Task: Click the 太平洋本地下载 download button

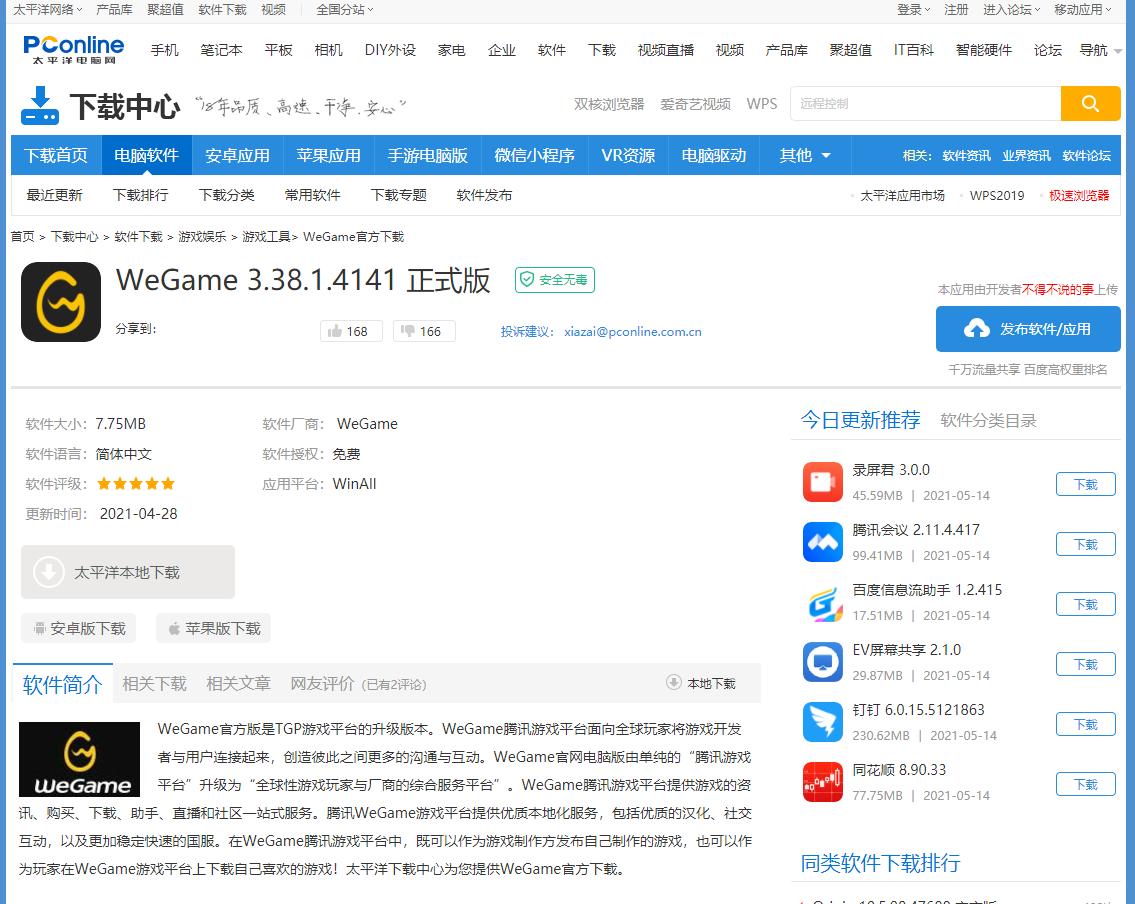Action: click(127, 571)
